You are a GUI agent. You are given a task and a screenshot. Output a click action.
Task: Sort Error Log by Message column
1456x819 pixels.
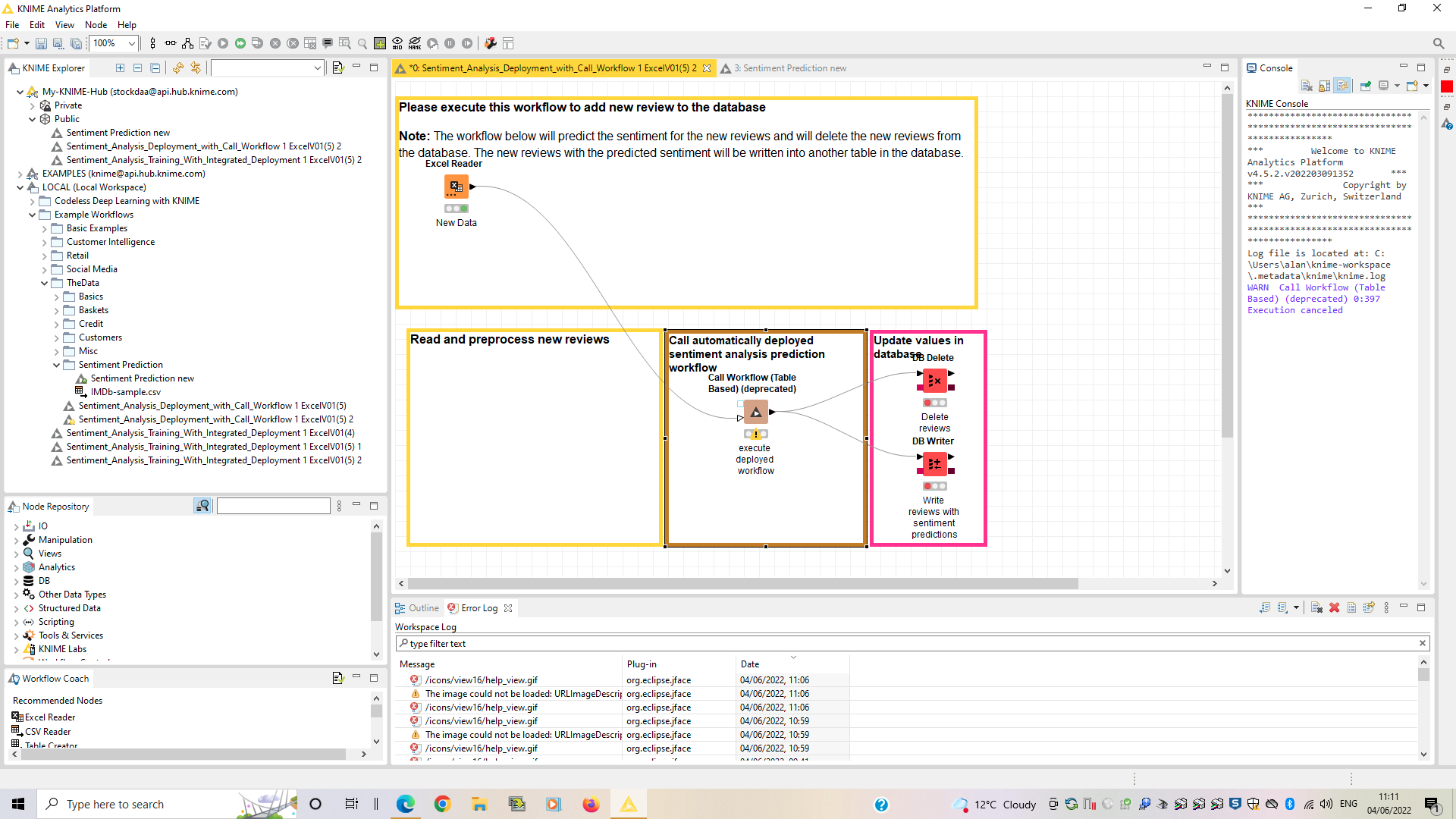click(x=508, y=664)
